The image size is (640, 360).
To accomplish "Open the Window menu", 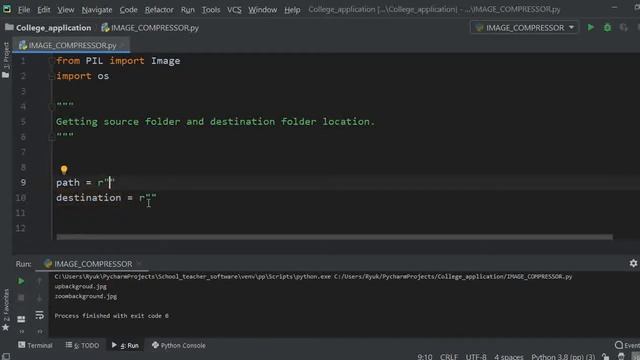I will pyautogui.click(x=262, y=9).
